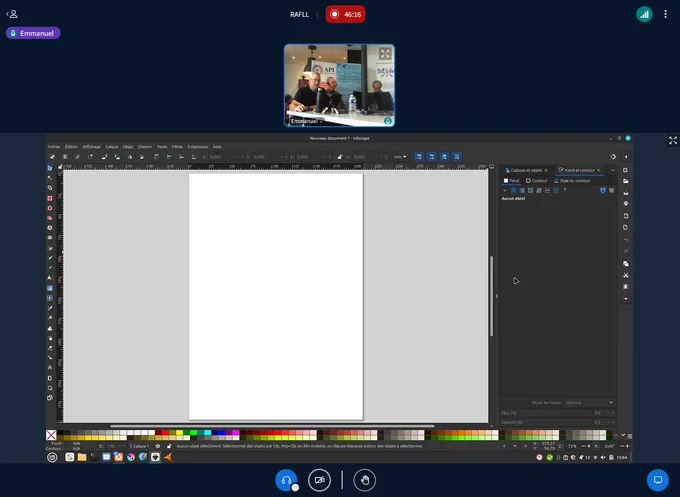The height and width of the screenshot is (497, 680).
Task: Click the question mark unset paint icon
Action: click(564, 190)
